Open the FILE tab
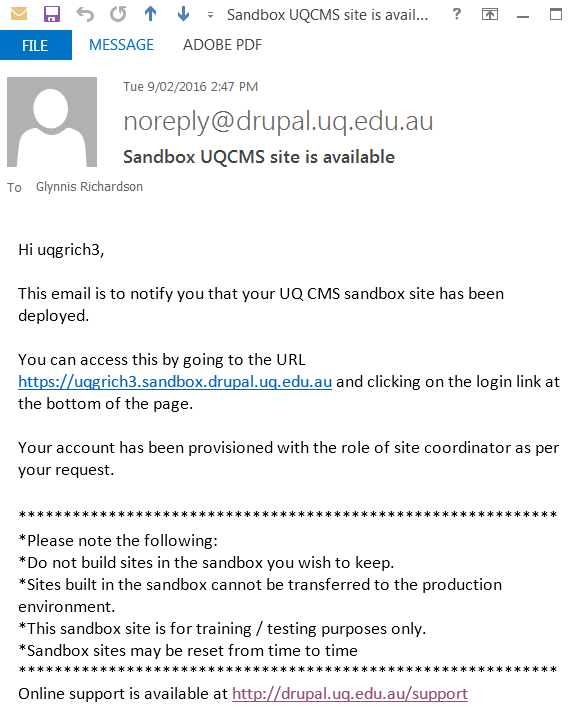 click(x=36, y=45)
